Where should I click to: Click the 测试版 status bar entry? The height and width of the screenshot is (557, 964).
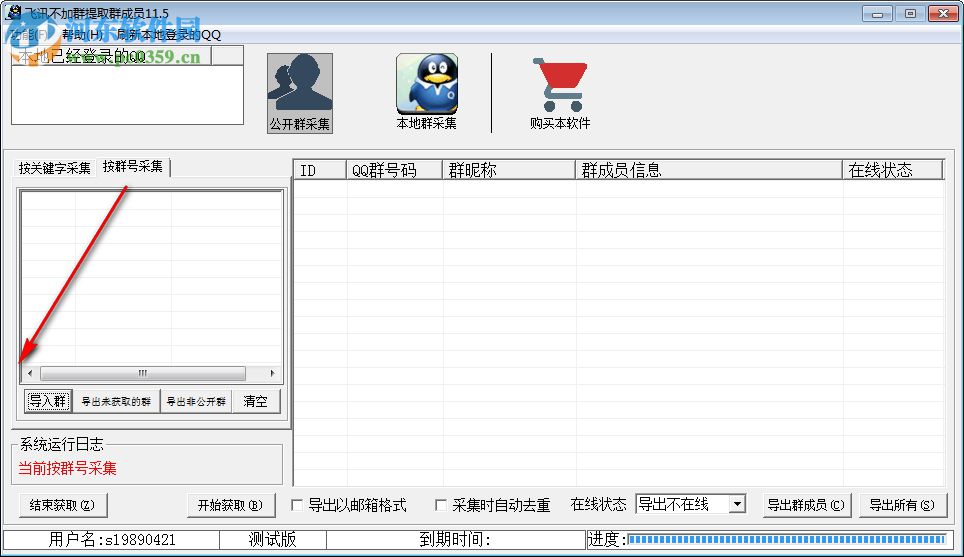(x=272, y=540)
